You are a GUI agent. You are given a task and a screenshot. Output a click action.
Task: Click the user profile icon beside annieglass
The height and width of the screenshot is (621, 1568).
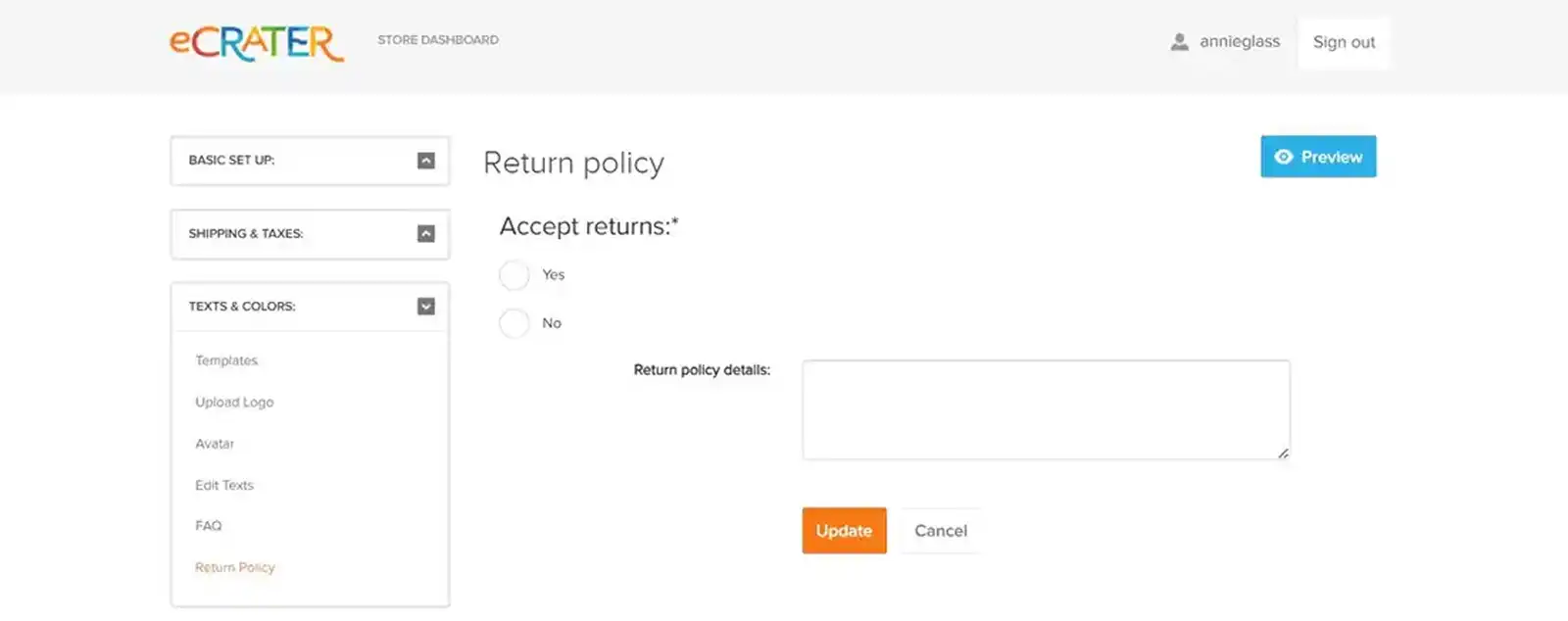1179,41
